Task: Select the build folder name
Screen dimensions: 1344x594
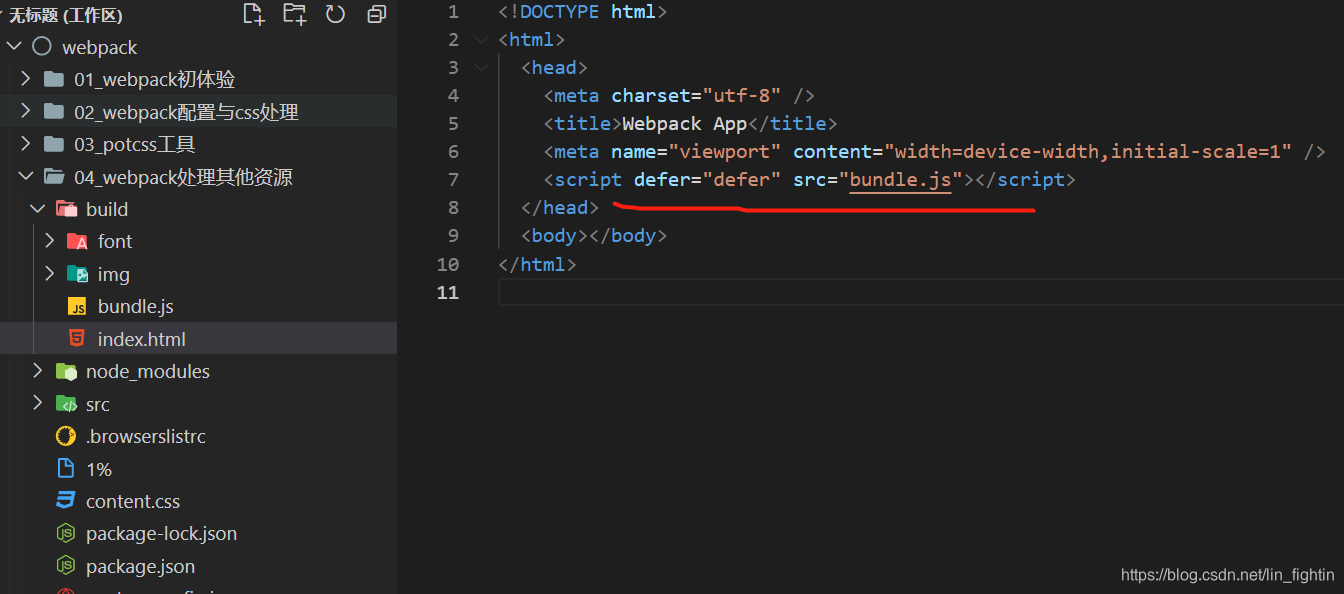Action: tap(107, 209)
